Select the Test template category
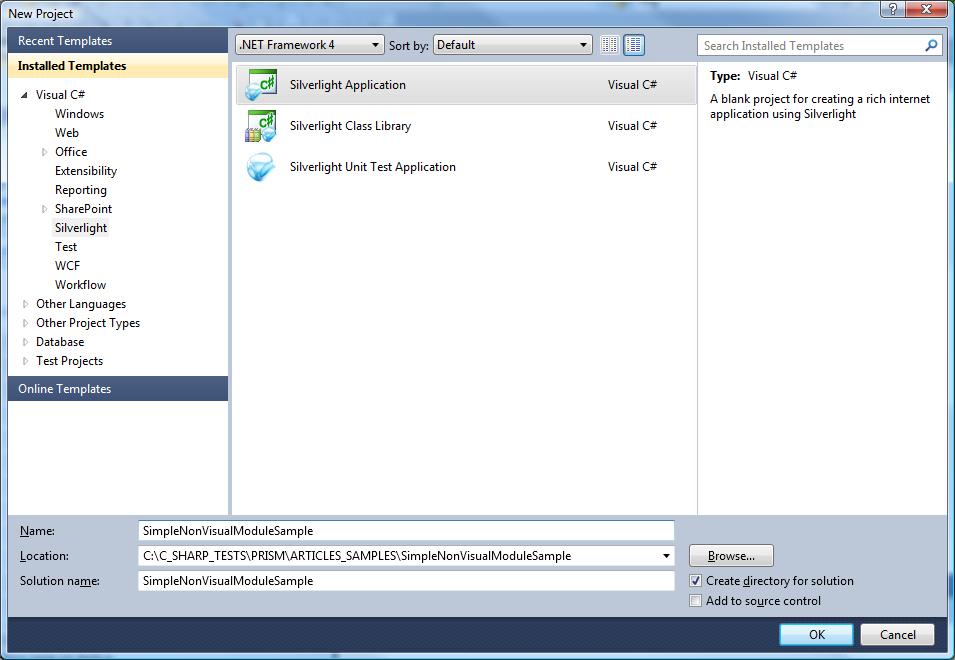 (x=66, y=247)
